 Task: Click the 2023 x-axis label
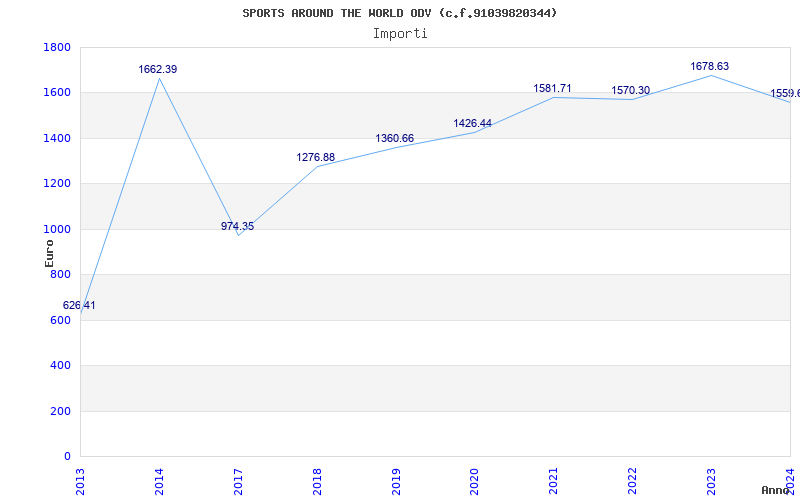coord(711,482)
